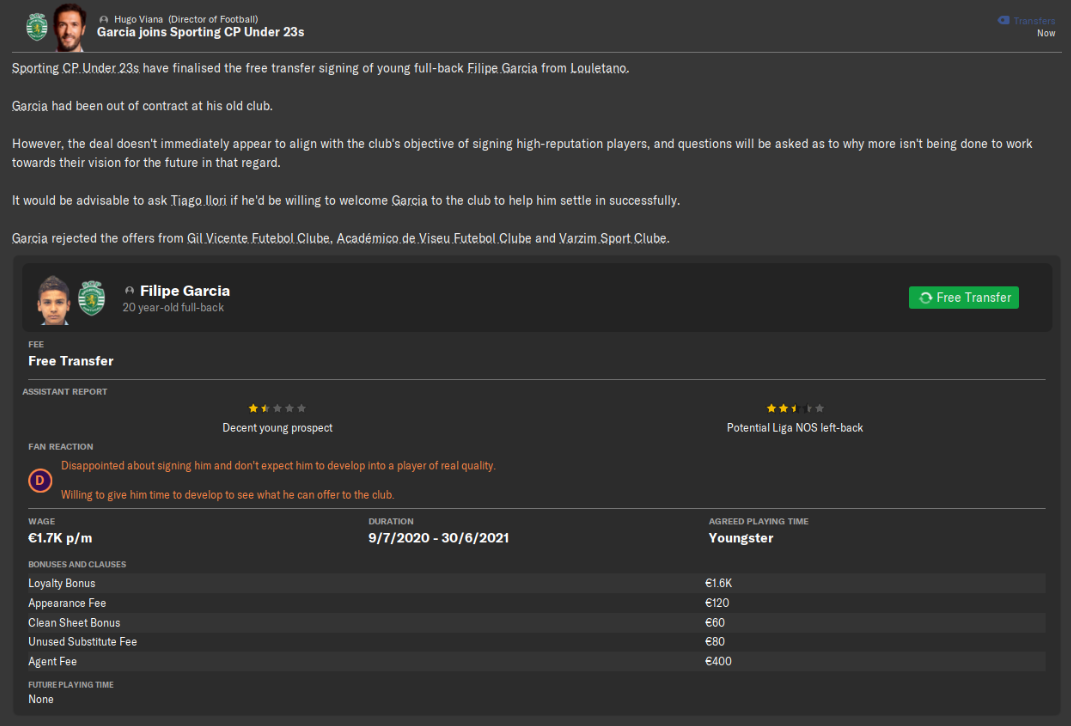Image resolution: width=1071 pixels, height=726 pixels.
Task: Click the '20 year-old full-back' description
Action: [173, 308]
